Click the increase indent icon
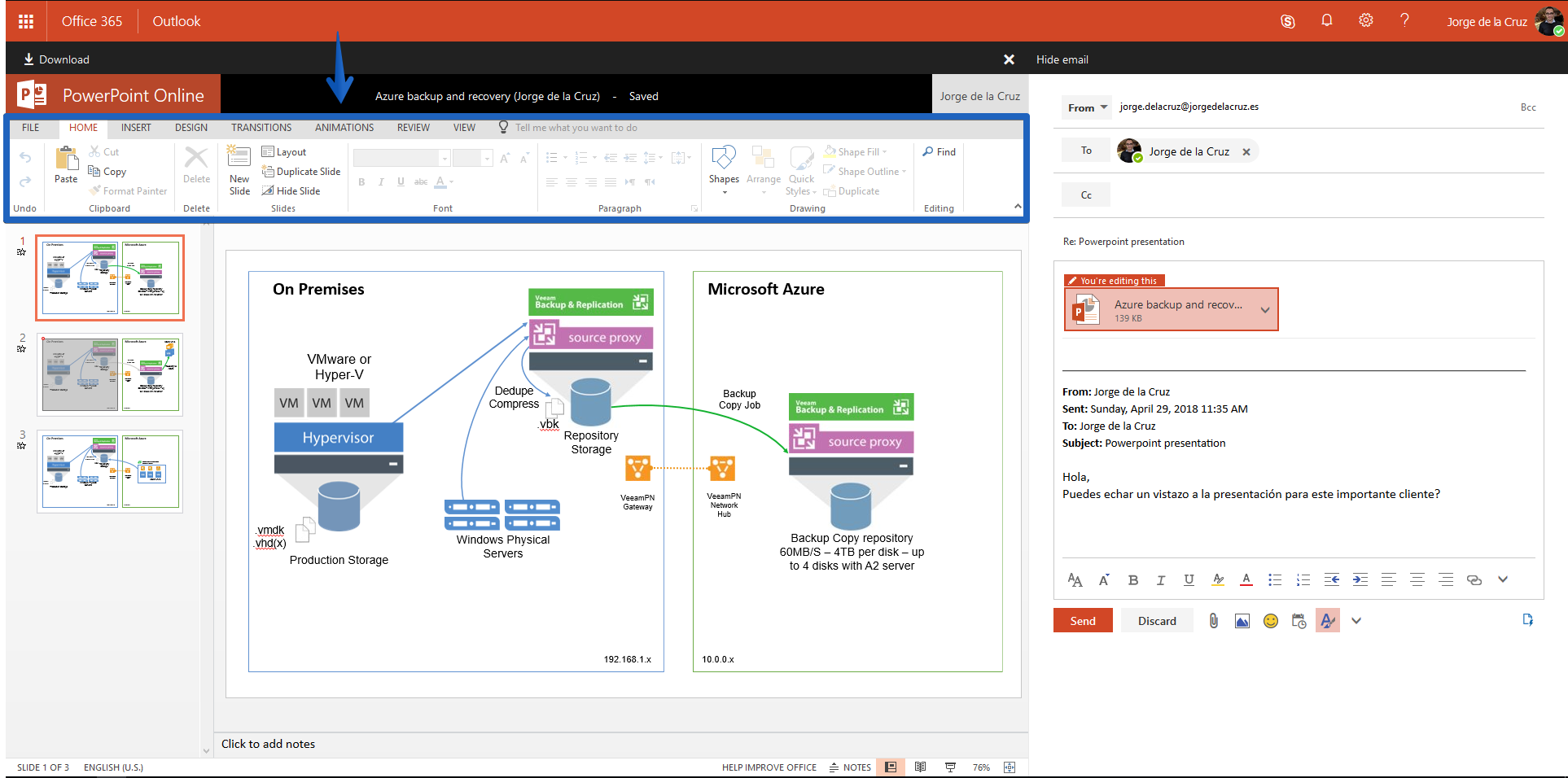 pyautogui.click(x=1360, y=580)
